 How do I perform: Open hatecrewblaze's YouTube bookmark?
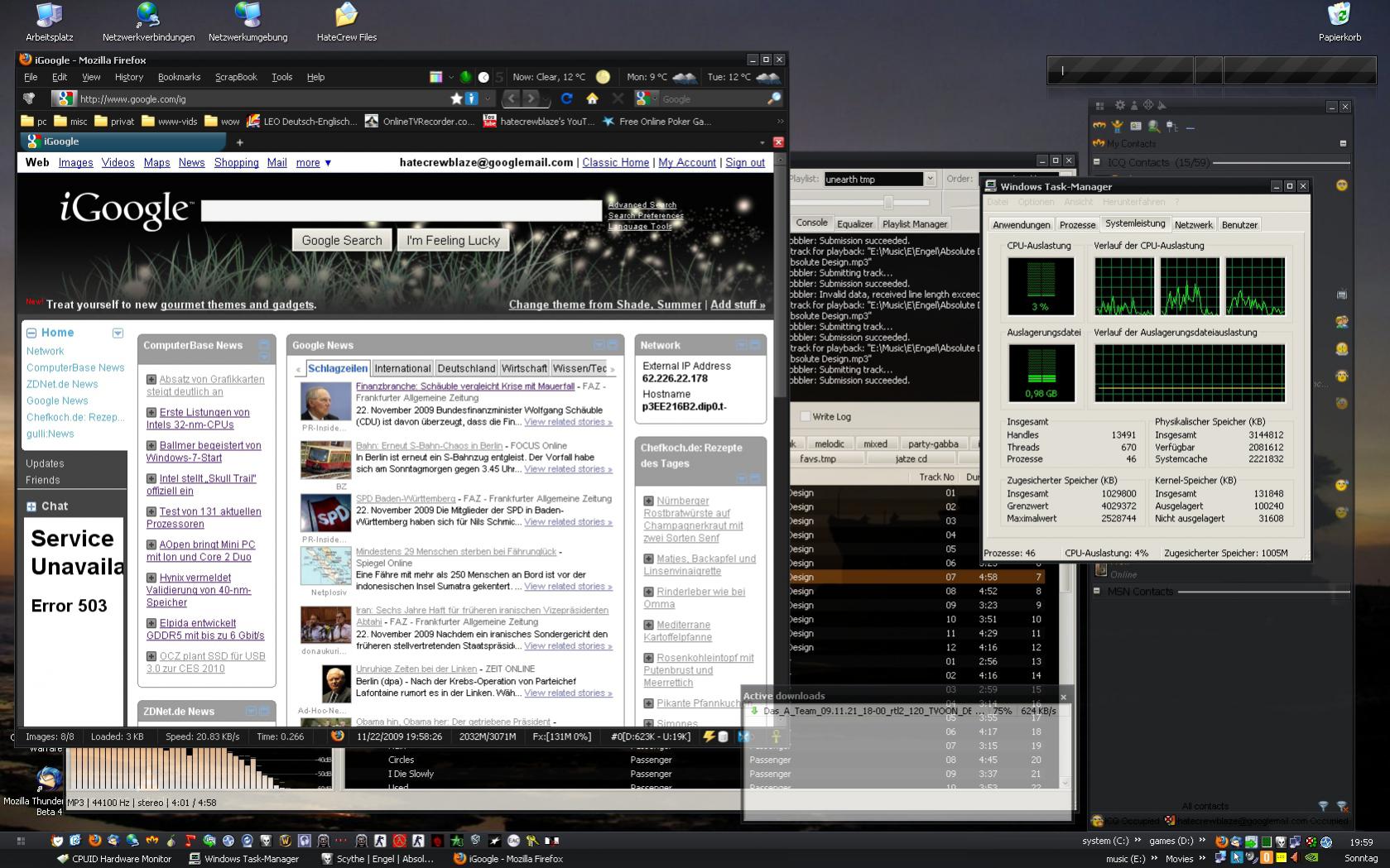(x=537, y=121)
